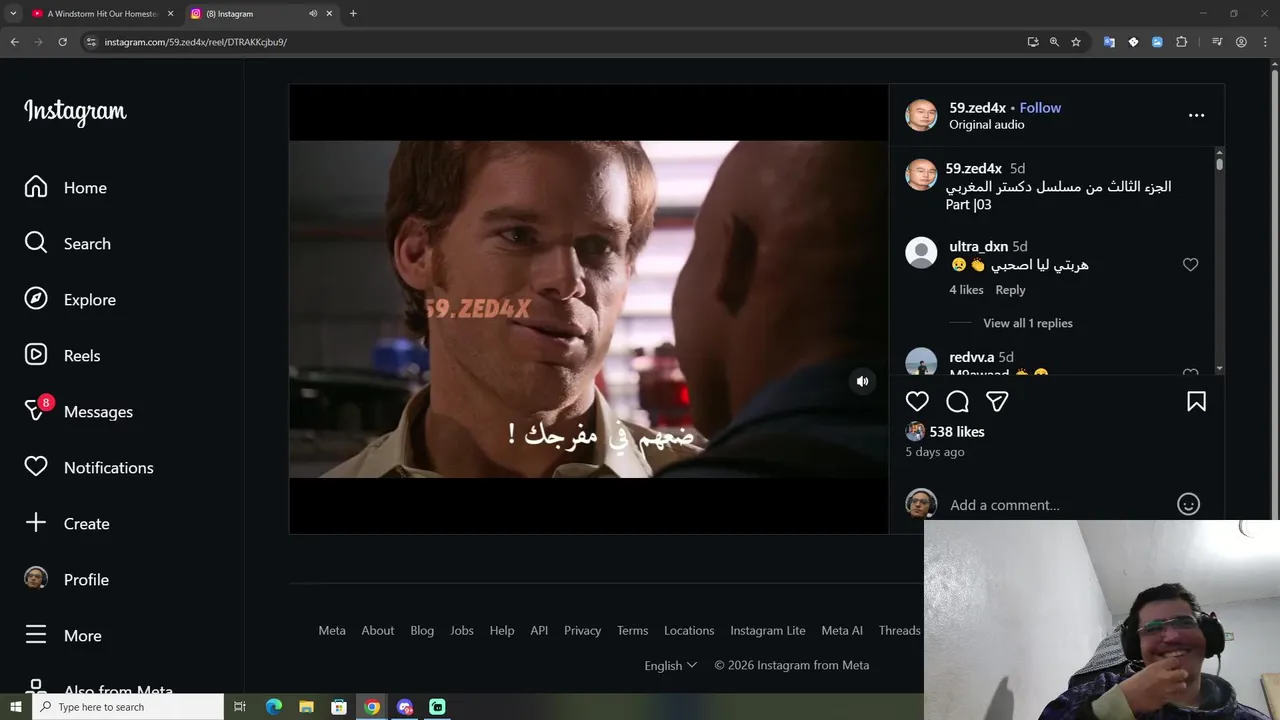Click the taskbar search box
The width and height of the screenshot is (1280, 720).
tap(128, 707)
